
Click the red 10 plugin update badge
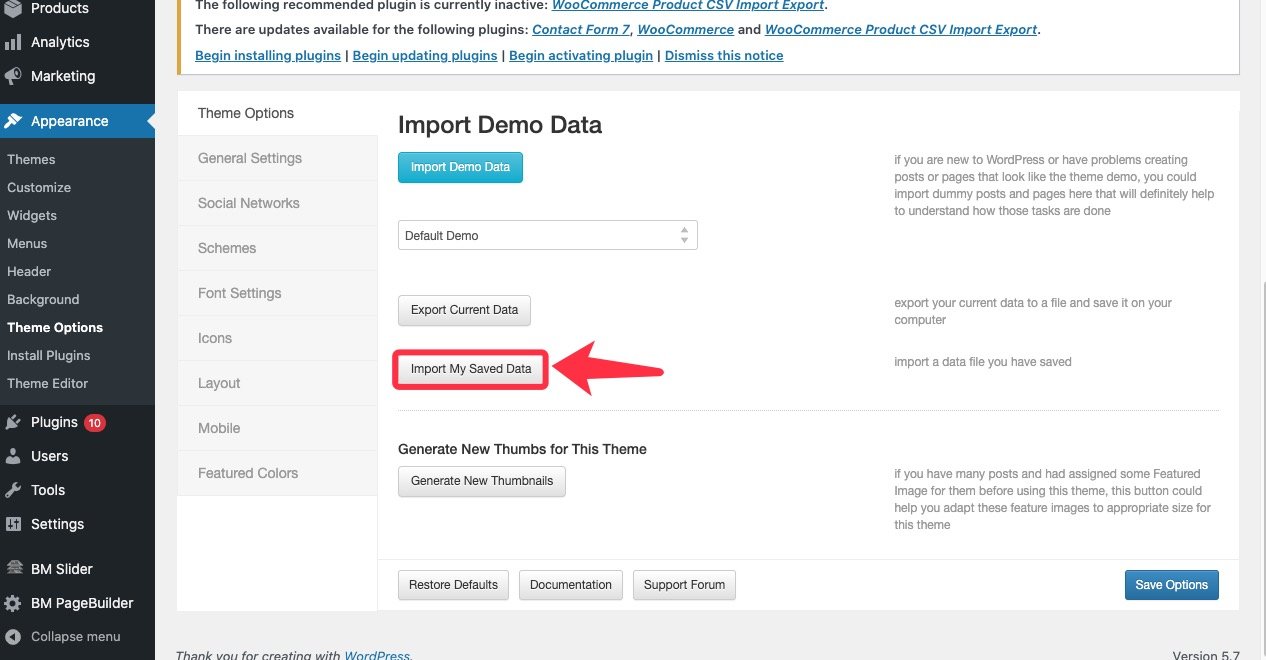[x=95, y=423]
